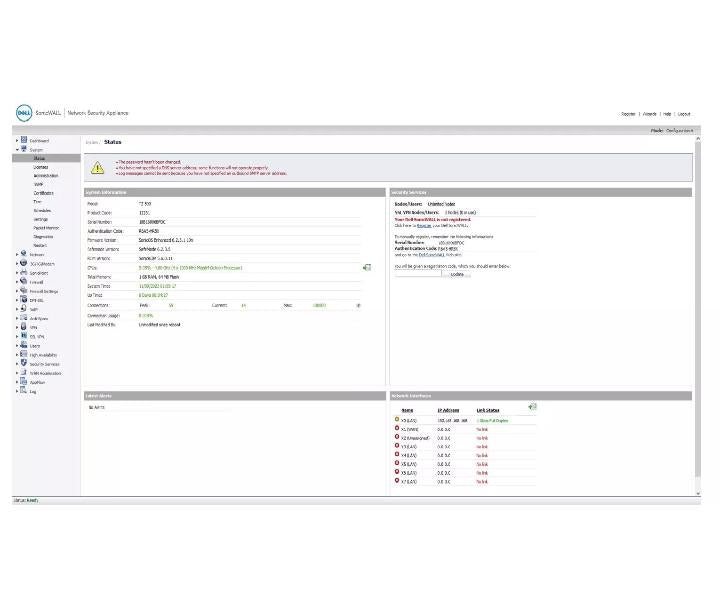Click the DPI-SSL icon in the sidebar
The image size is (720, 600).
pos(24,299)
